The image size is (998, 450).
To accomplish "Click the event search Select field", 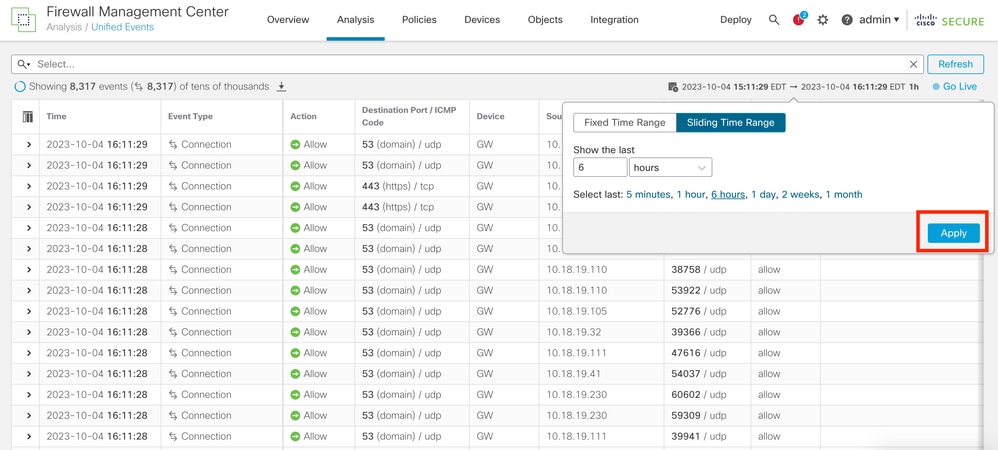I will (467, 64).
